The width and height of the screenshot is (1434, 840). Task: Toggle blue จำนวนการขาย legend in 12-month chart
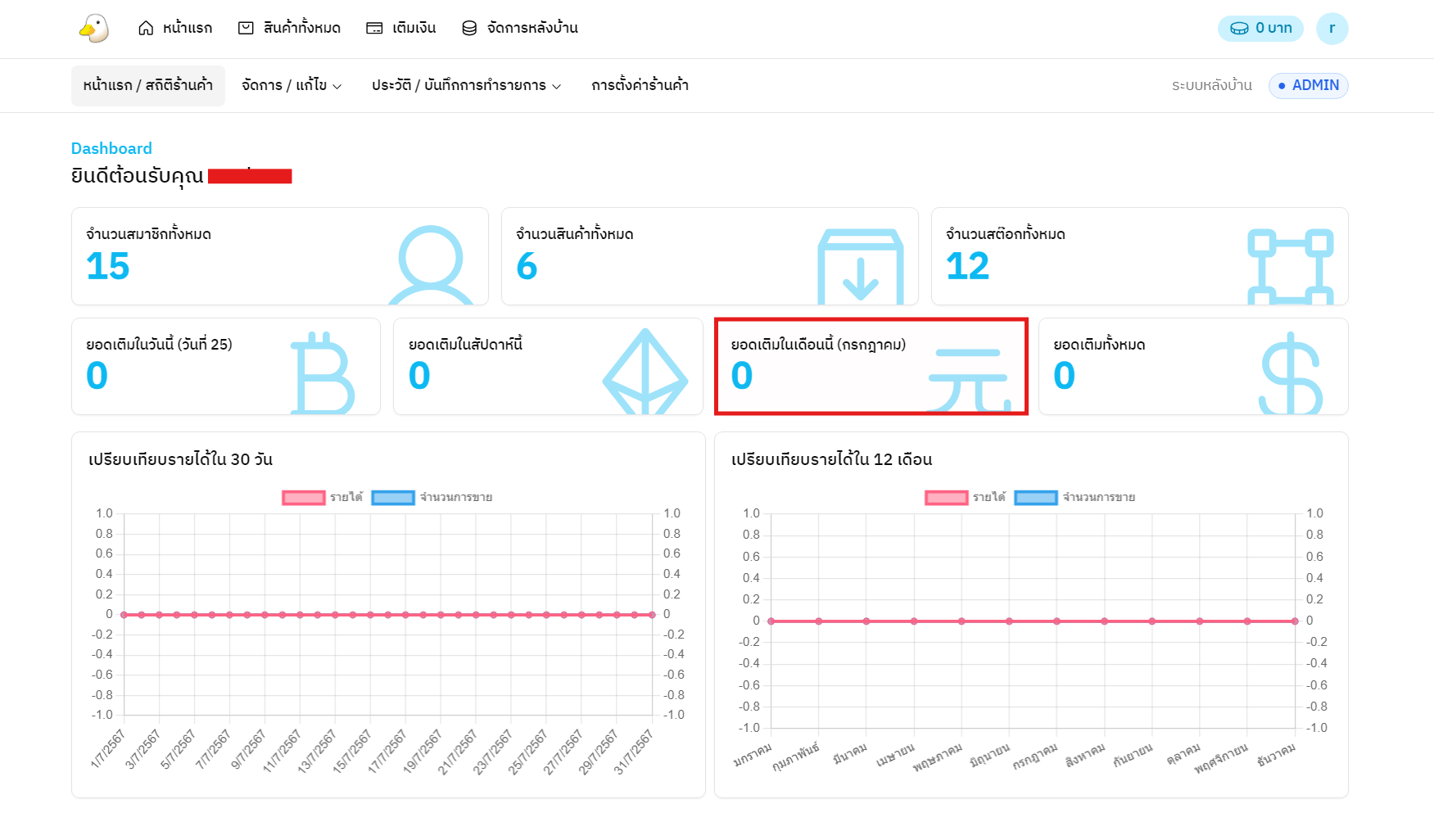1074,497
